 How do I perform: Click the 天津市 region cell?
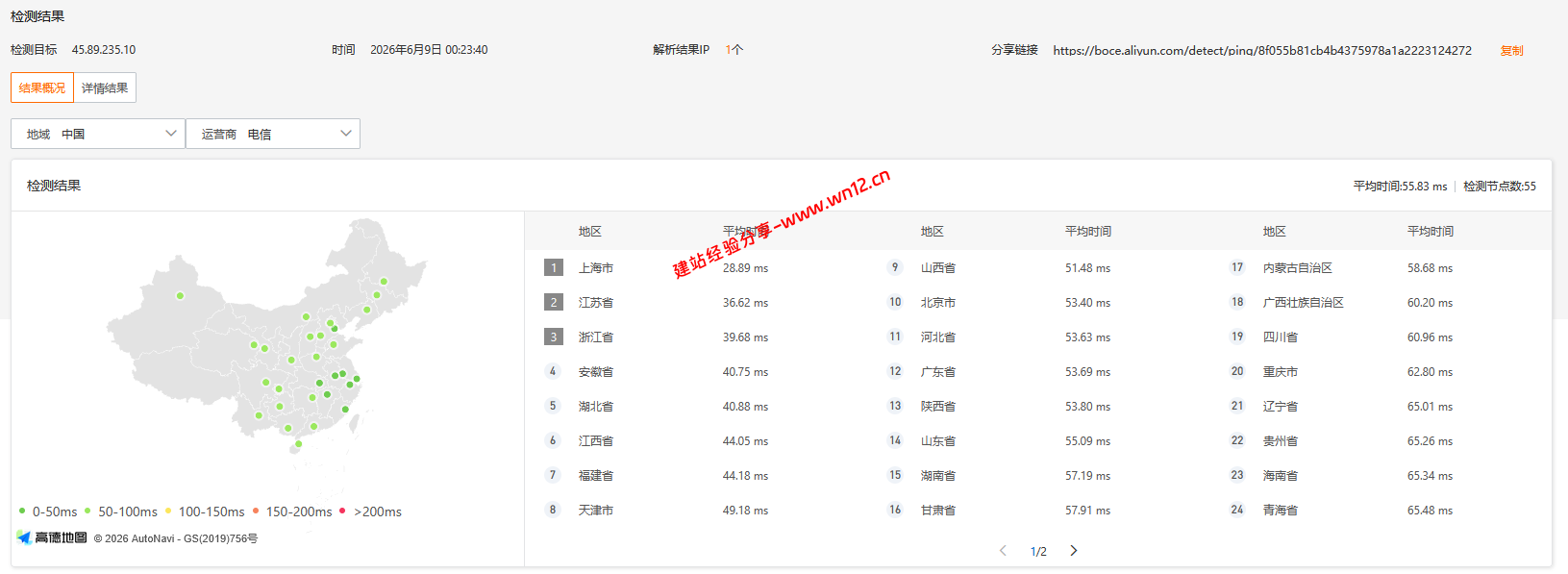[x=596, y=511]
